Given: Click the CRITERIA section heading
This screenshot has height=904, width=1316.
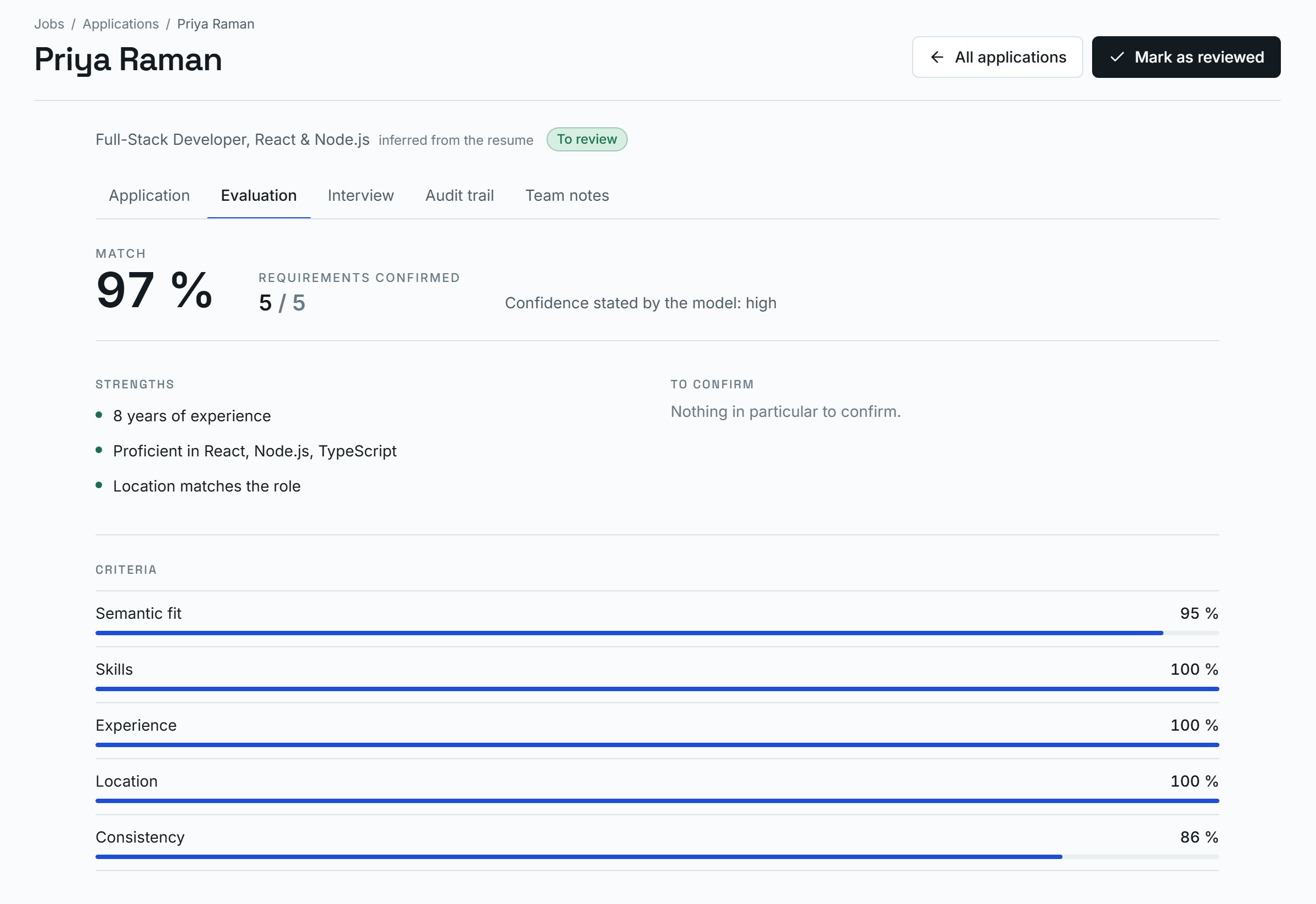Looking at the screenshot, I should [x=126, y=570].
